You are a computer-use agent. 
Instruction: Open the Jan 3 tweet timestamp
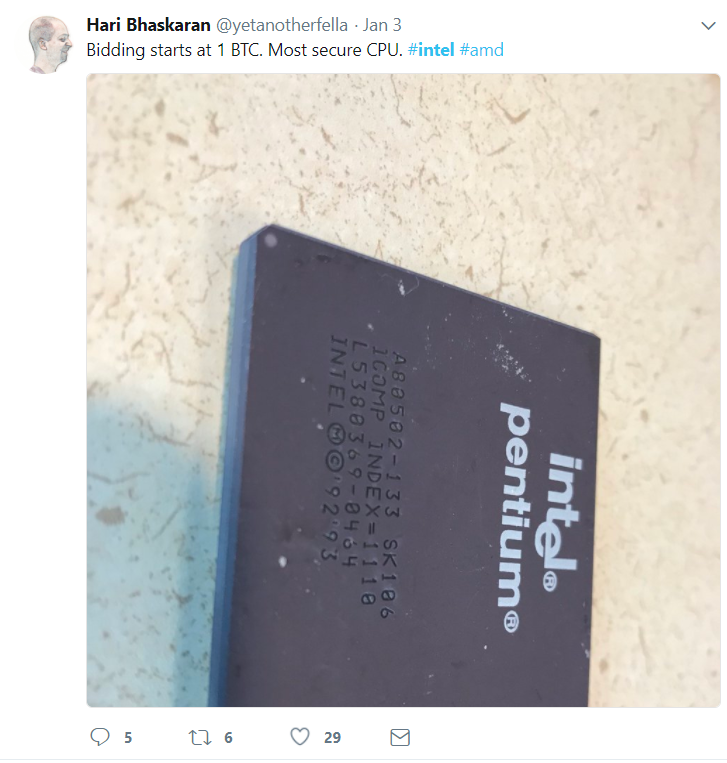tap(382, 24)
